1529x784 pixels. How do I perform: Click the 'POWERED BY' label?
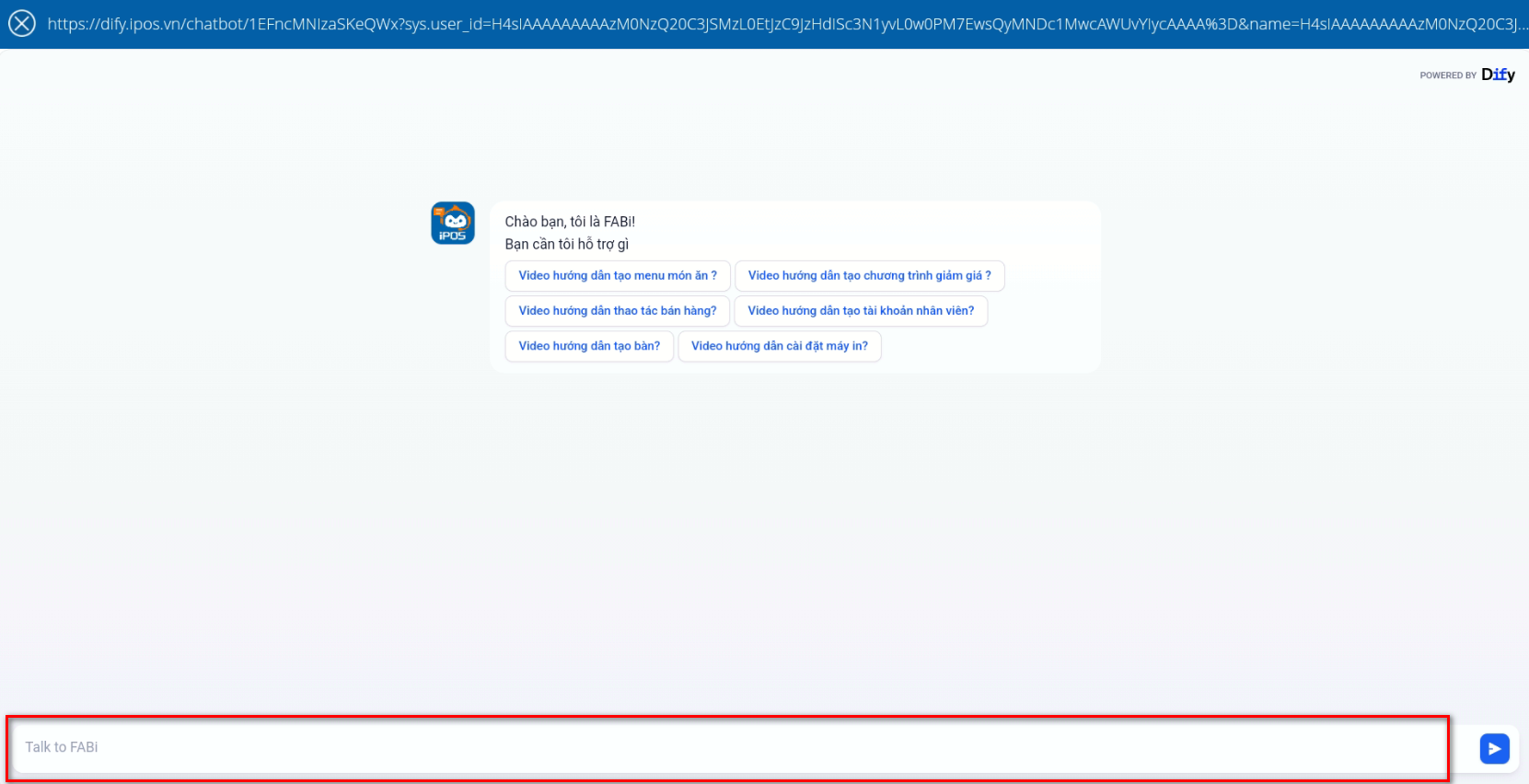click(1447, 75)
